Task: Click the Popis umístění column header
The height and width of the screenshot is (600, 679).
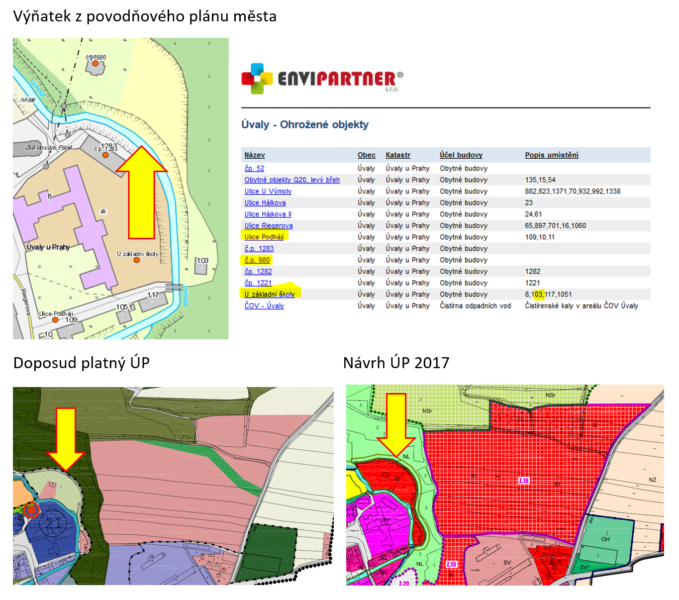Action: 551,155
